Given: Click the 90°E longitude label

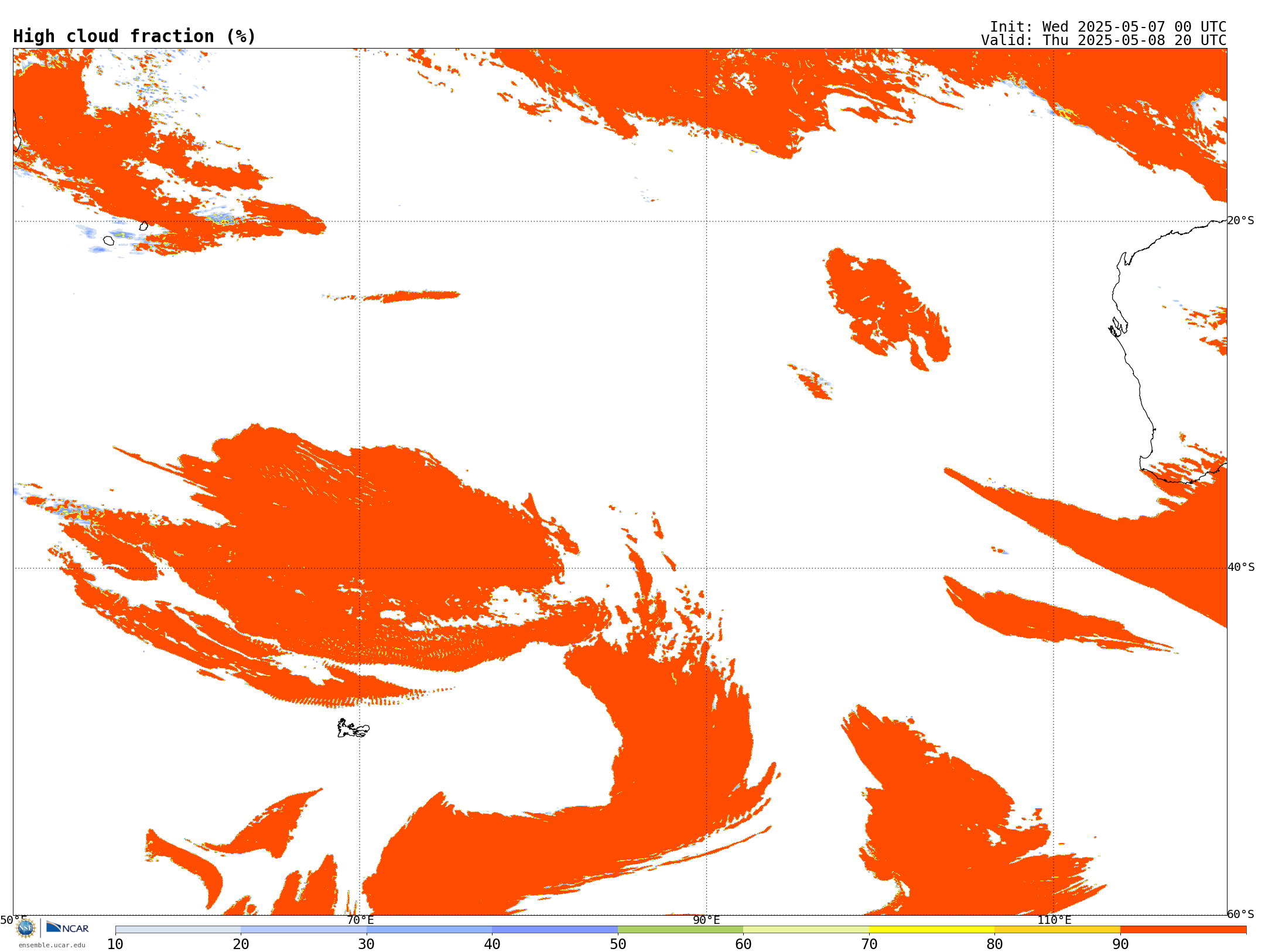Looking at the screenshot, I should point(706,920).
